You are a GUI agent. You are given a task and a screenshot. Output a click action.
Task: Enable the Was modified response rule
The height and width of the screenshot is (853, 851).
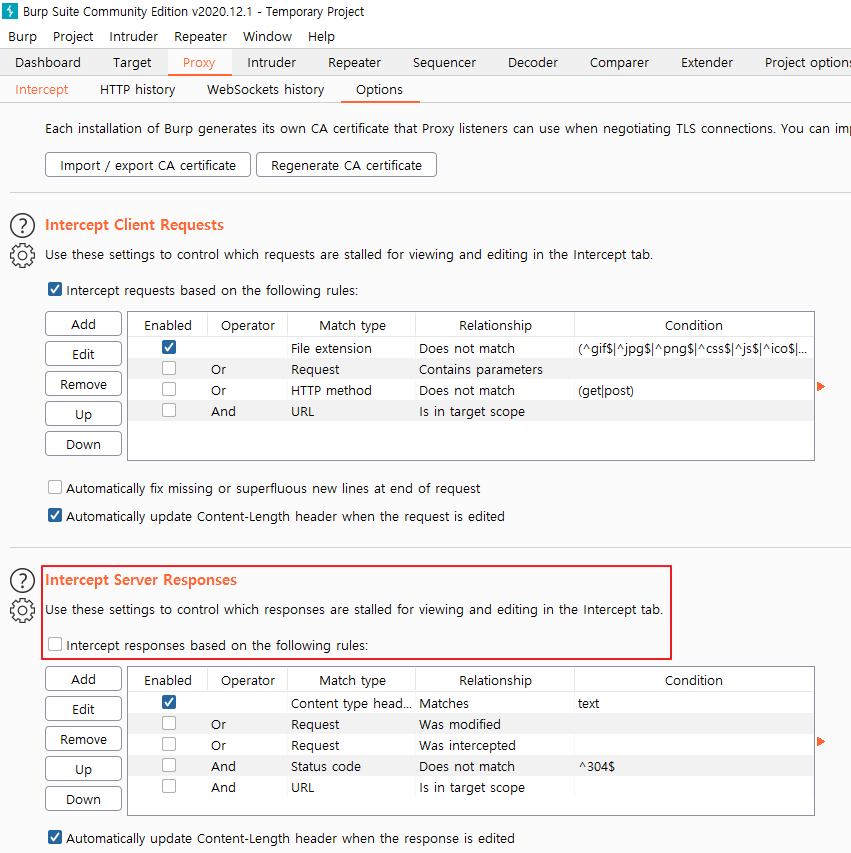tap(169, 724)
